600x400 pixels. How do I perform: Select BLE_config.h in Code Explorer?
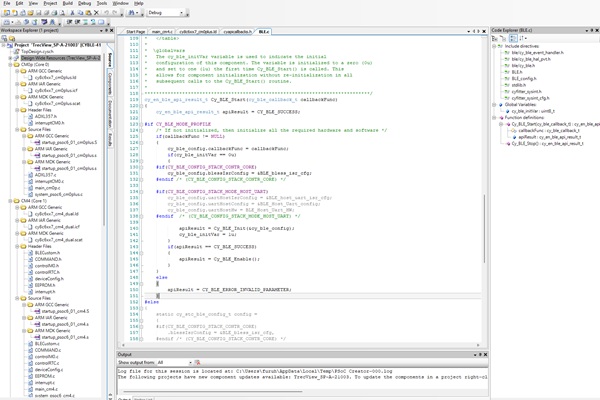tap(524, 78)
